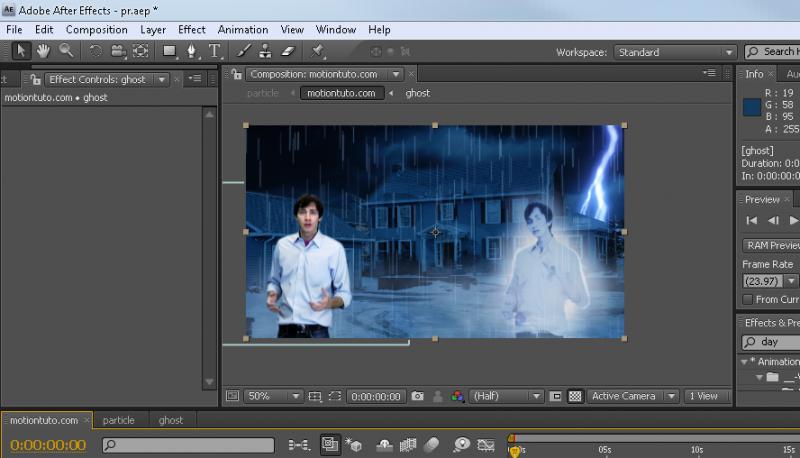This screenshot has width=800, height=458.
Task: Activate the Clone Stamp tool
Action: click(x=266, y=51)
